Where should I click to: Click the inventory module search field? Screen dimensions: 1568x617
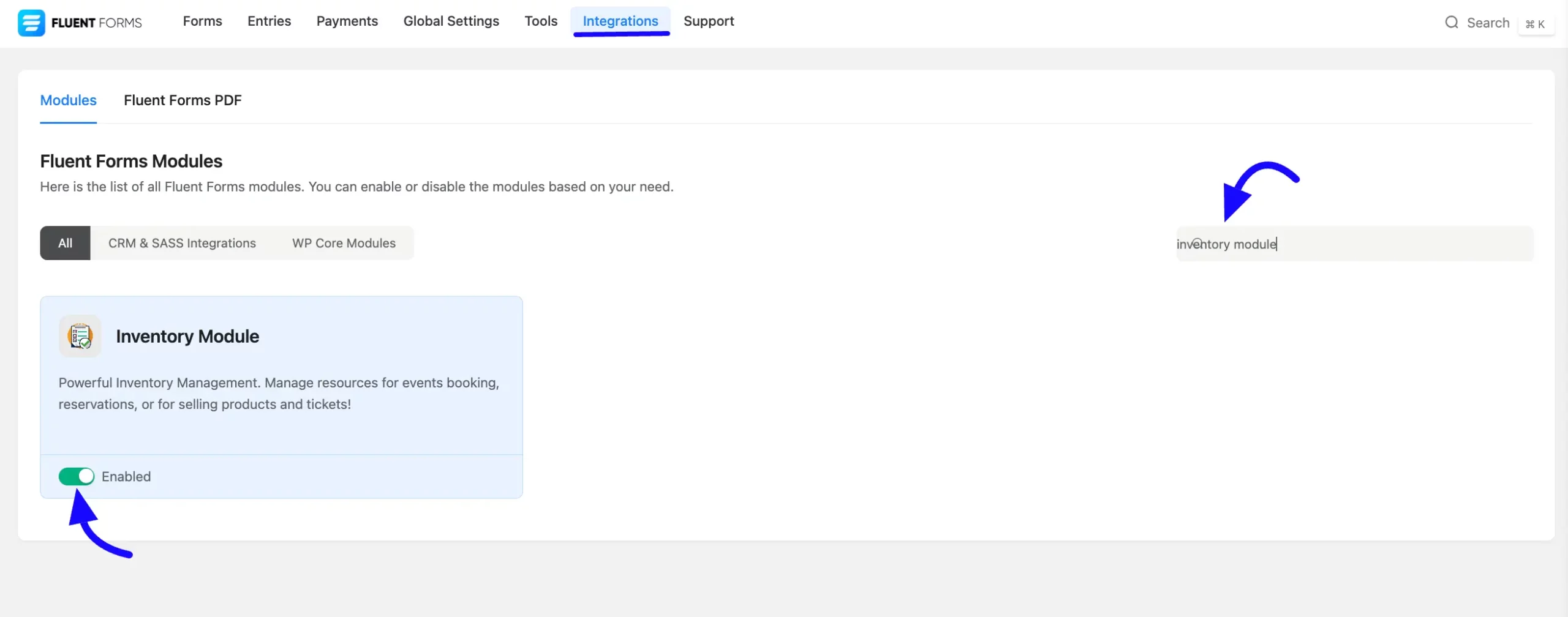1354,244
